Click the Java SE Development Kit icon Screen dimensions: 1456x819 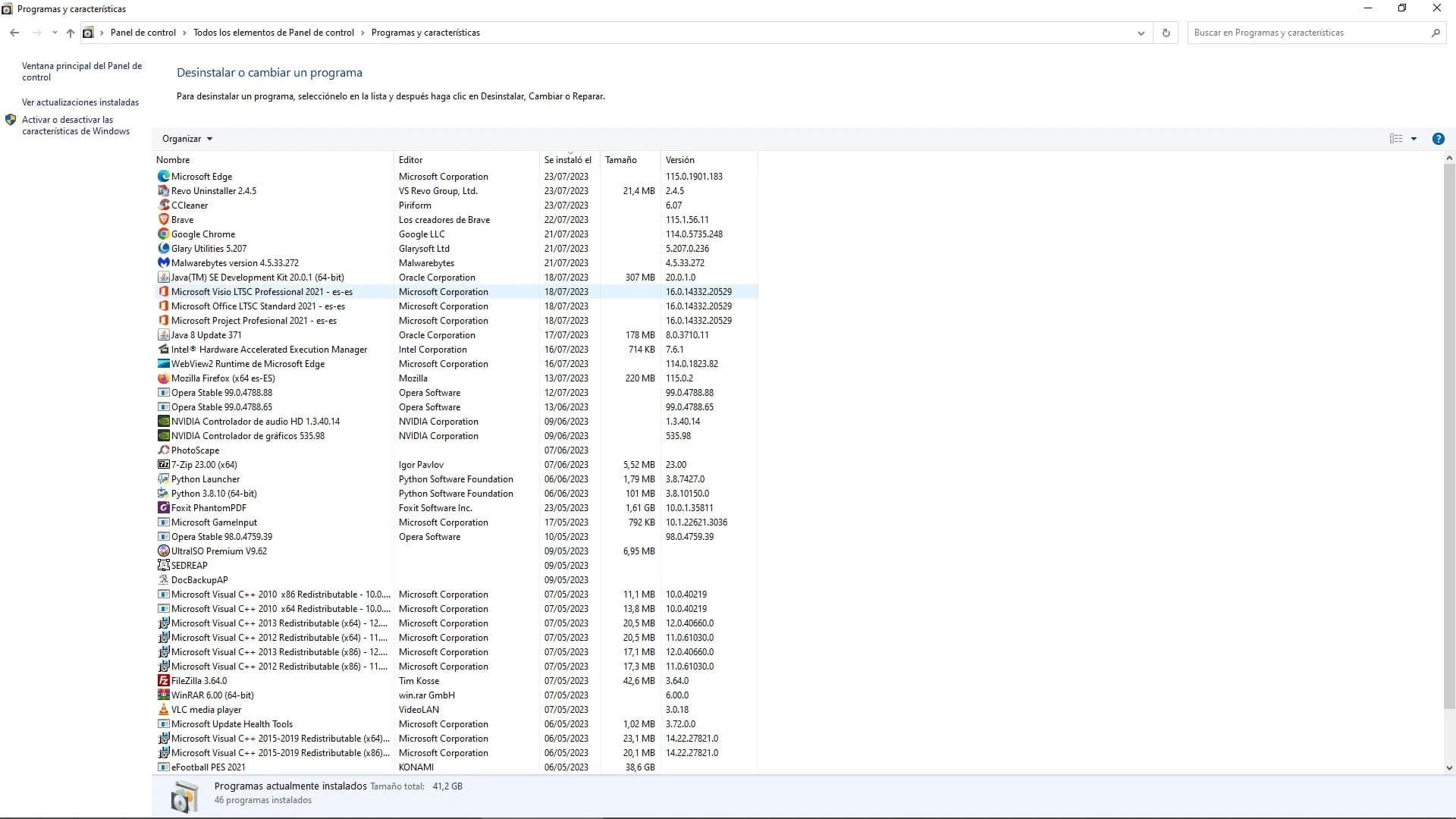163,277
